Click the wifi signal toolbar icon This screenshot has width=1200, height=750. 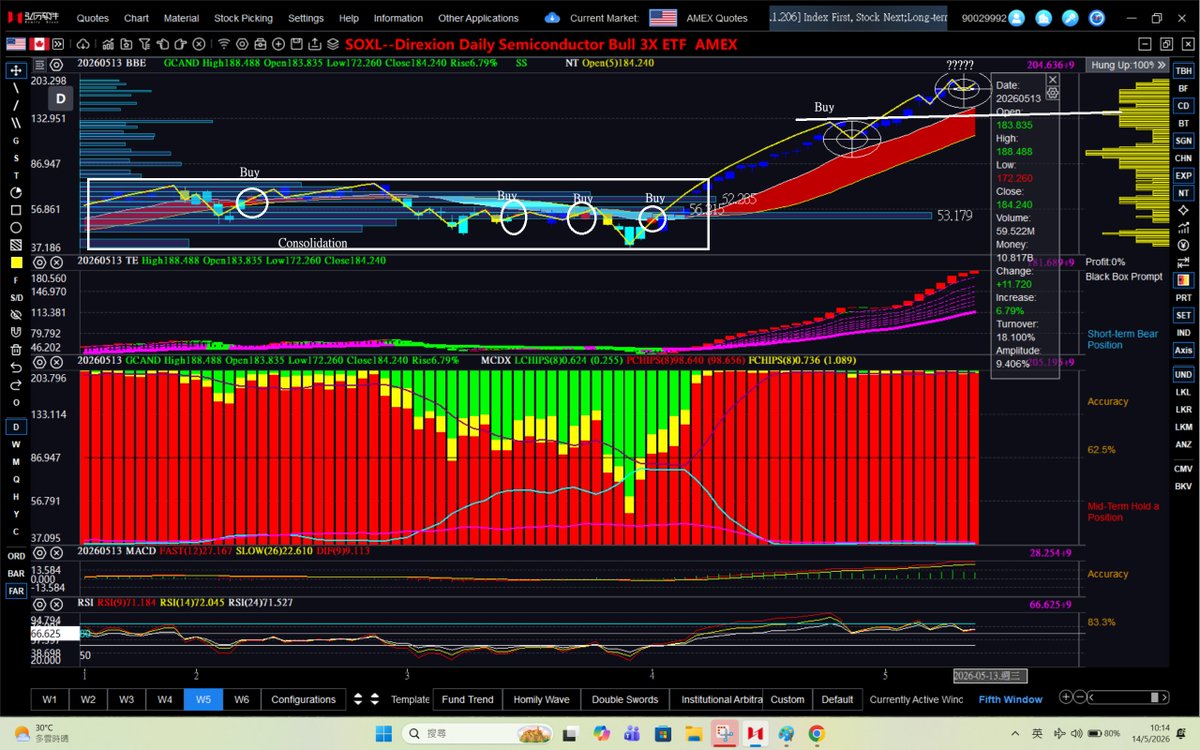coord(224,45)
